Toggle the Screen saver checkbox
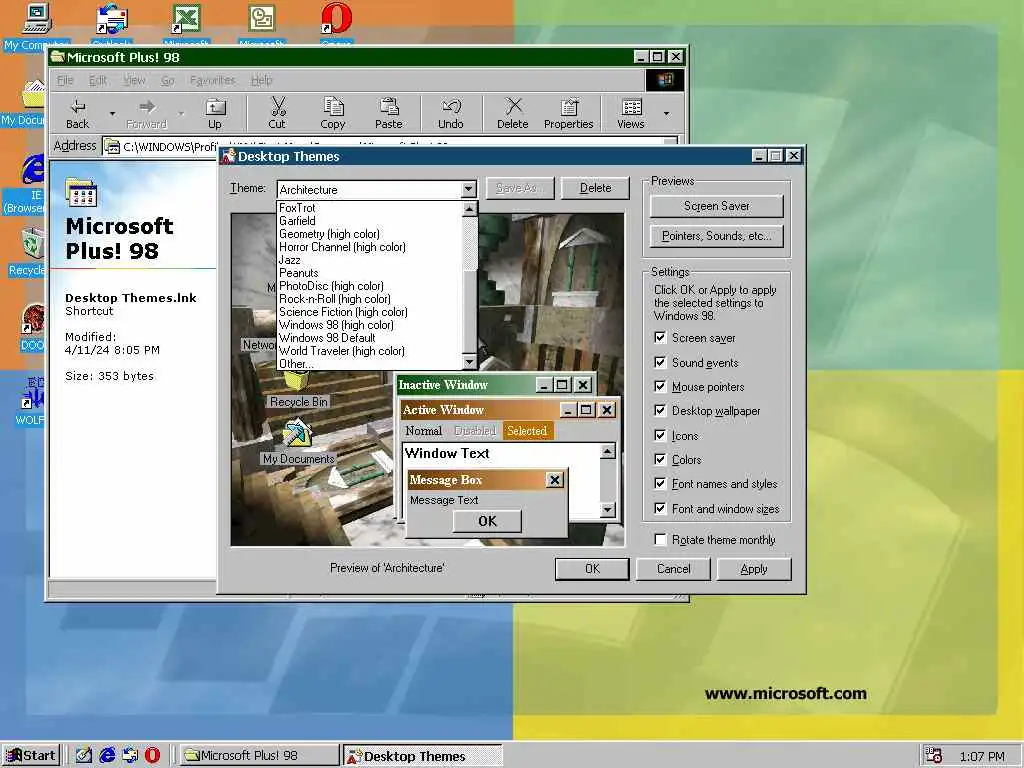Viewport: 1024px width, 768px height. (660, 338)
